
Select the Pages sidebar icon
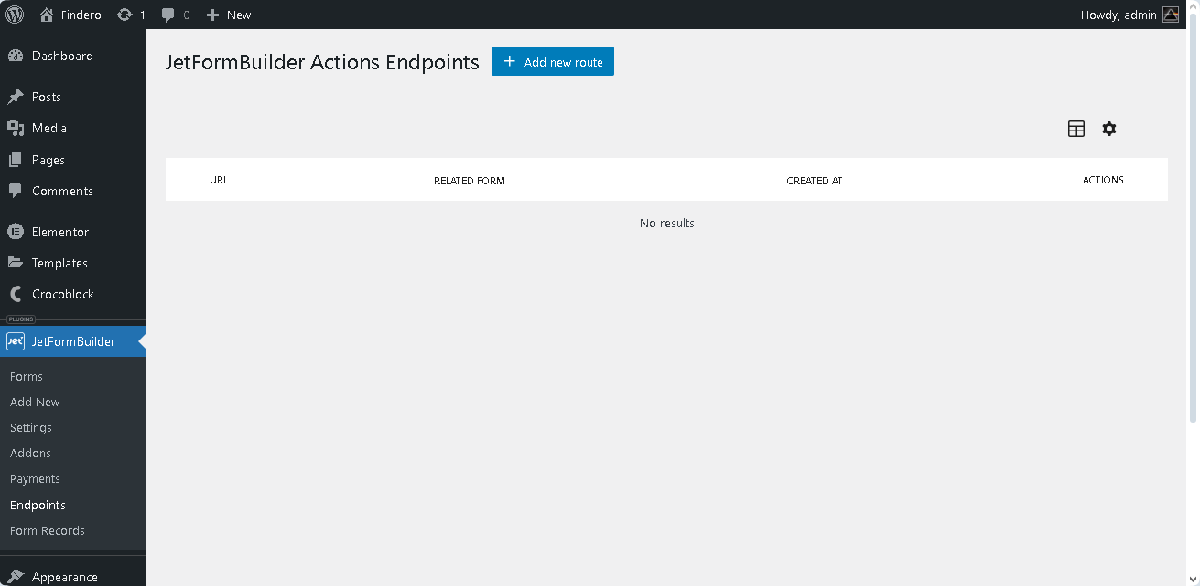(x=14, y=159)
